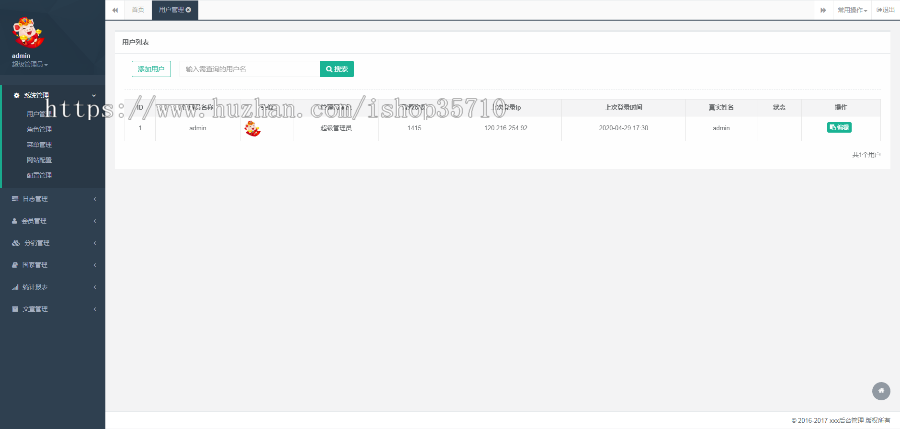This screenshot has width=900, height=429.
Task: Open 角色管理 in sidebar submenu
Action: click(39, 129)
